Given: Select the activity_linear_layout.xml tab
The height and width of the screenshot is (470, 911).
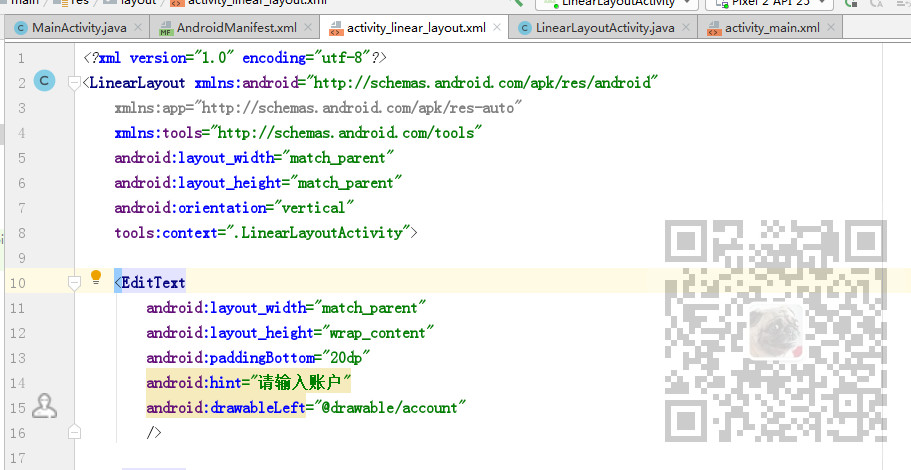Looking at the screenshot, I should click(416, 27).
